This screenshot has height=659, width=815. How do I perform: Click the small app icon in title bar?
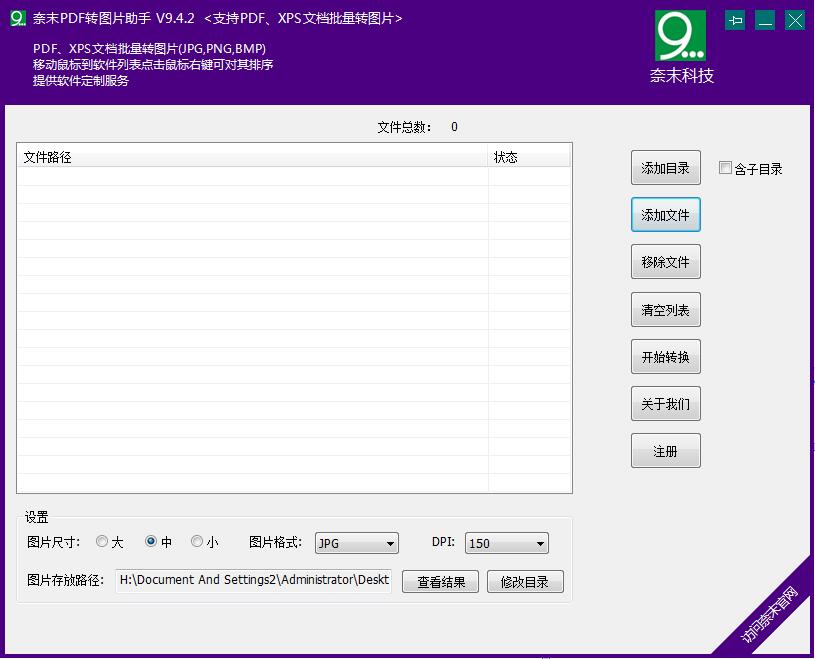tap(18, 18)
